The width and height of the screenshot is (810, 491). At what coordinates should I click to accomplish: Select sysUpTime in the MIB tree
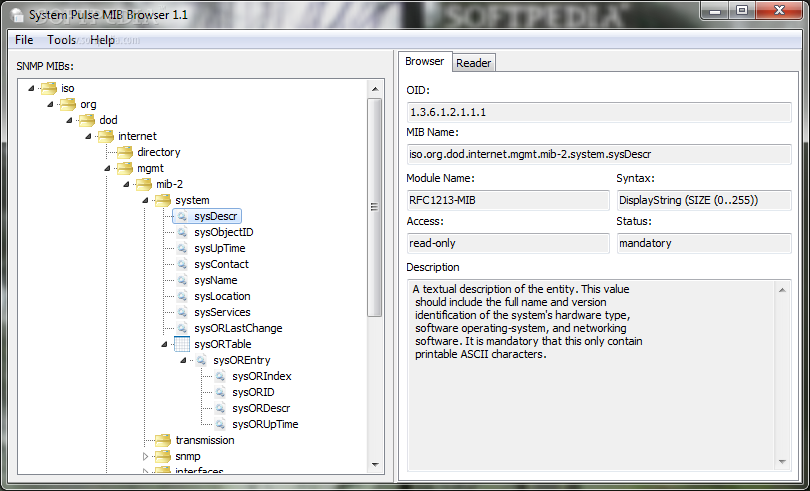[x=220, y=249]
